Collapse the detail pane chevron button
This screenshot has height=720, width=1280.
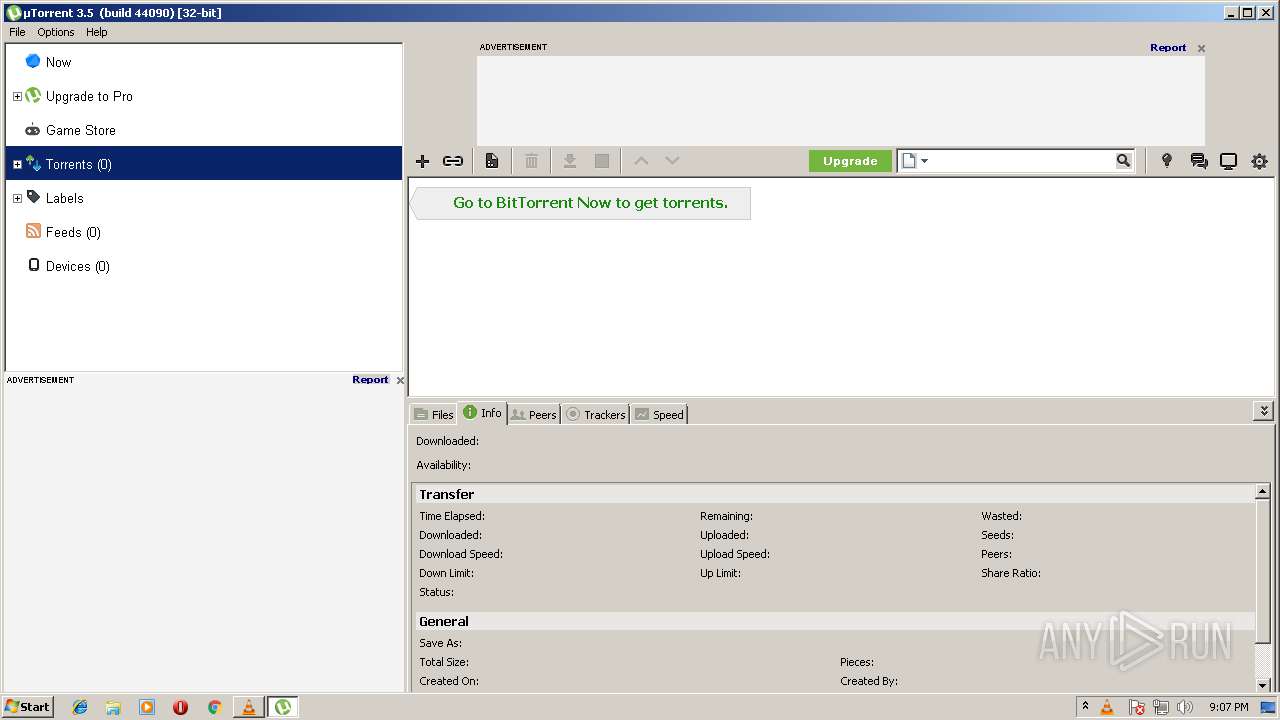pos(1264,411)
